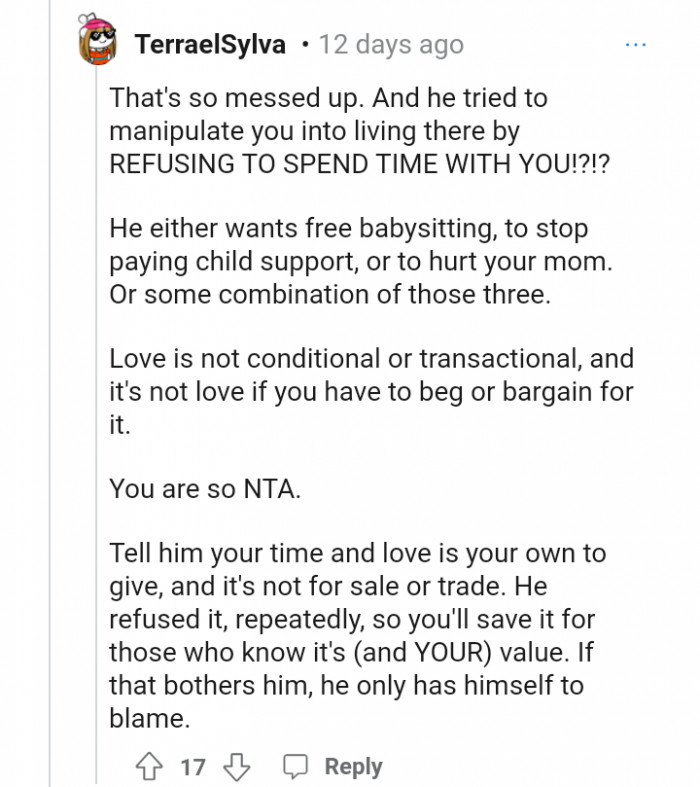Click the speech bubble reply icon

[296, 766]
